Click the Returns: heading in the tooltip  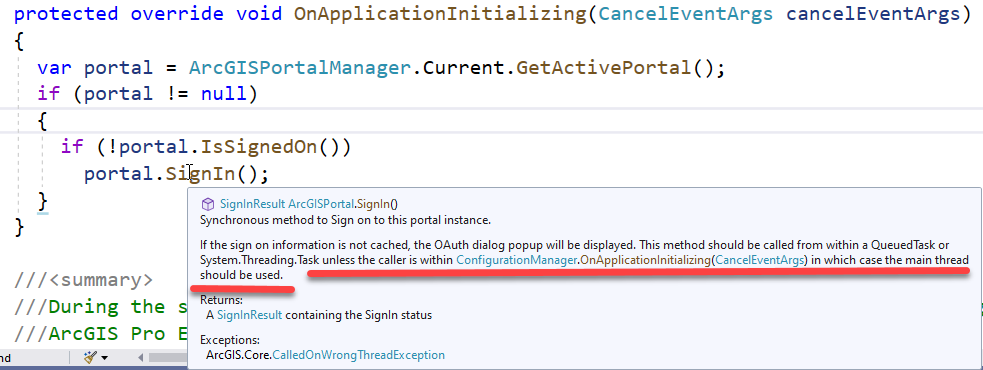[221, 300]
